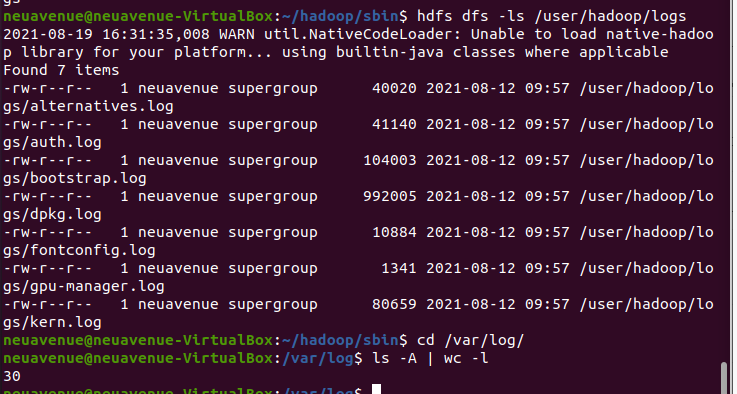This screenshot has height=394, width=737.
Task: Click the terminal scrollbar thumb
Action: (724, 378)
